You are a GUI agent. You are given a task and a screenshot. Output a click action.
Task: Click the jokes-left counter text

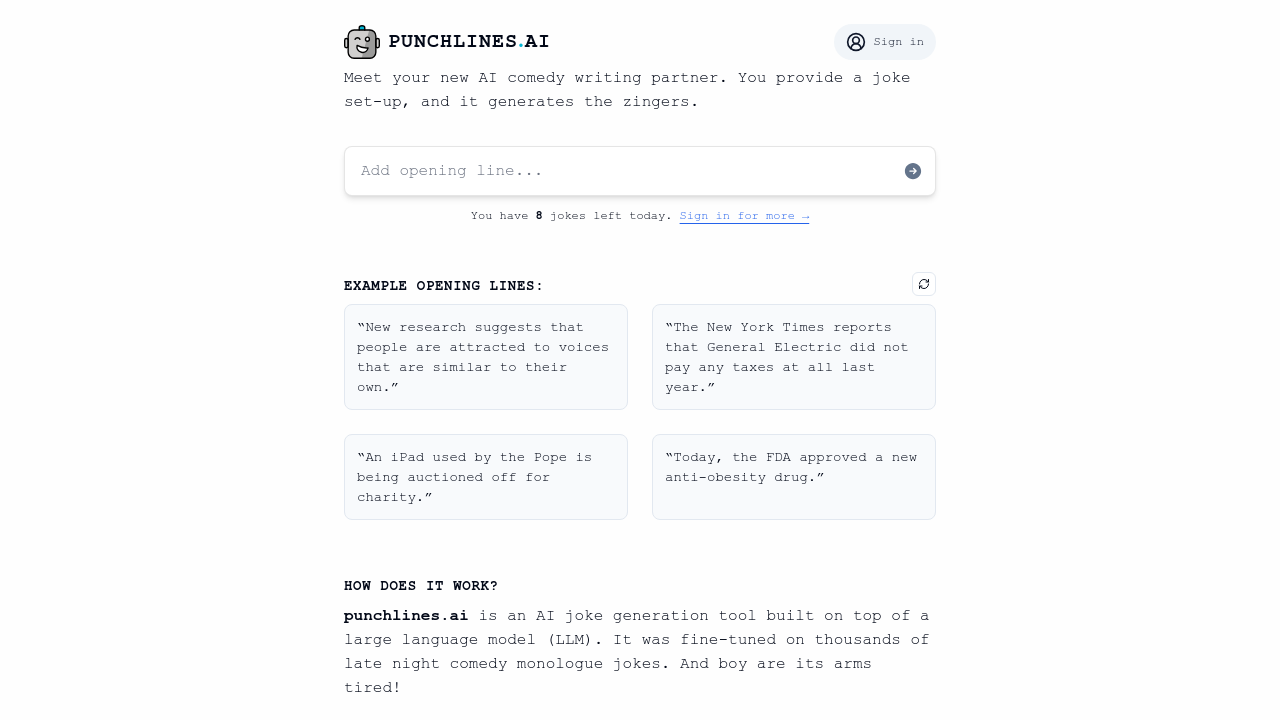570,215
